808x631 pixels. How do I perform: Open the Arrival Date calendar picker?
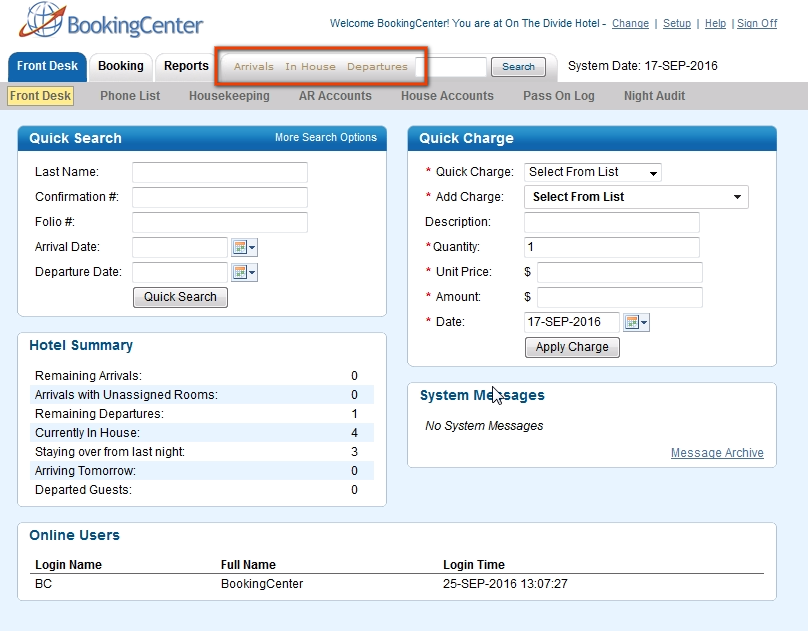(x=244, y=247)
